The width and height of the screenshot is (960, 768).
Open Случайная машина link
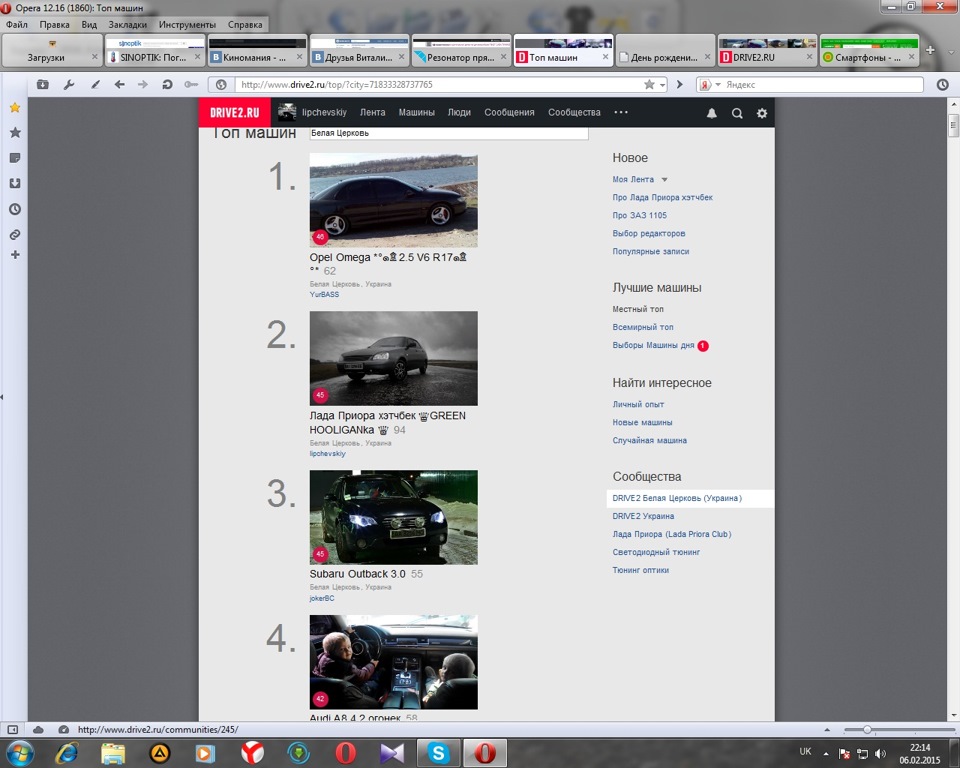click(650, 440)
